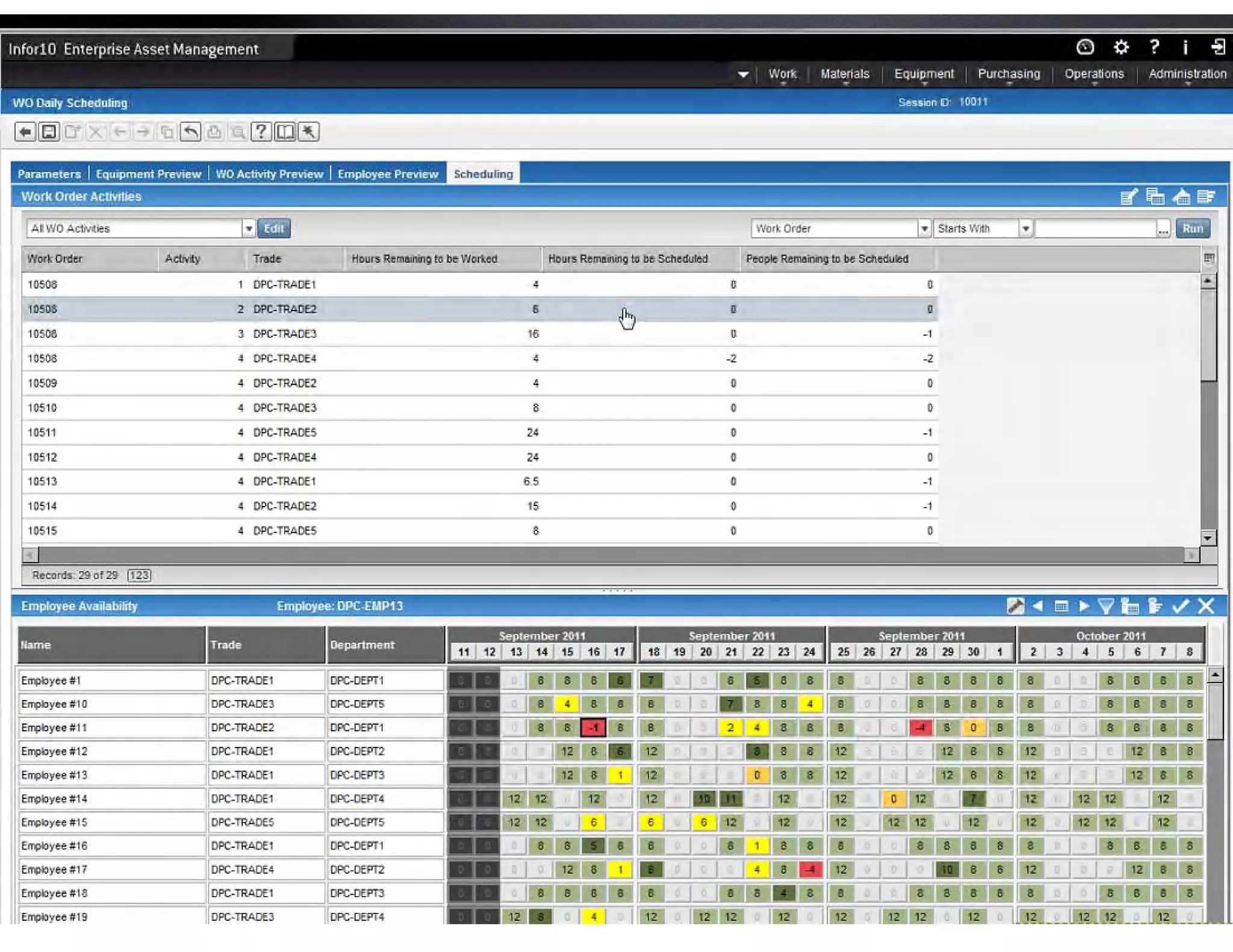Screen dimensions: 1233x952
Task: Expand the All WO Activities dropdown
Action: click(248, 229)
